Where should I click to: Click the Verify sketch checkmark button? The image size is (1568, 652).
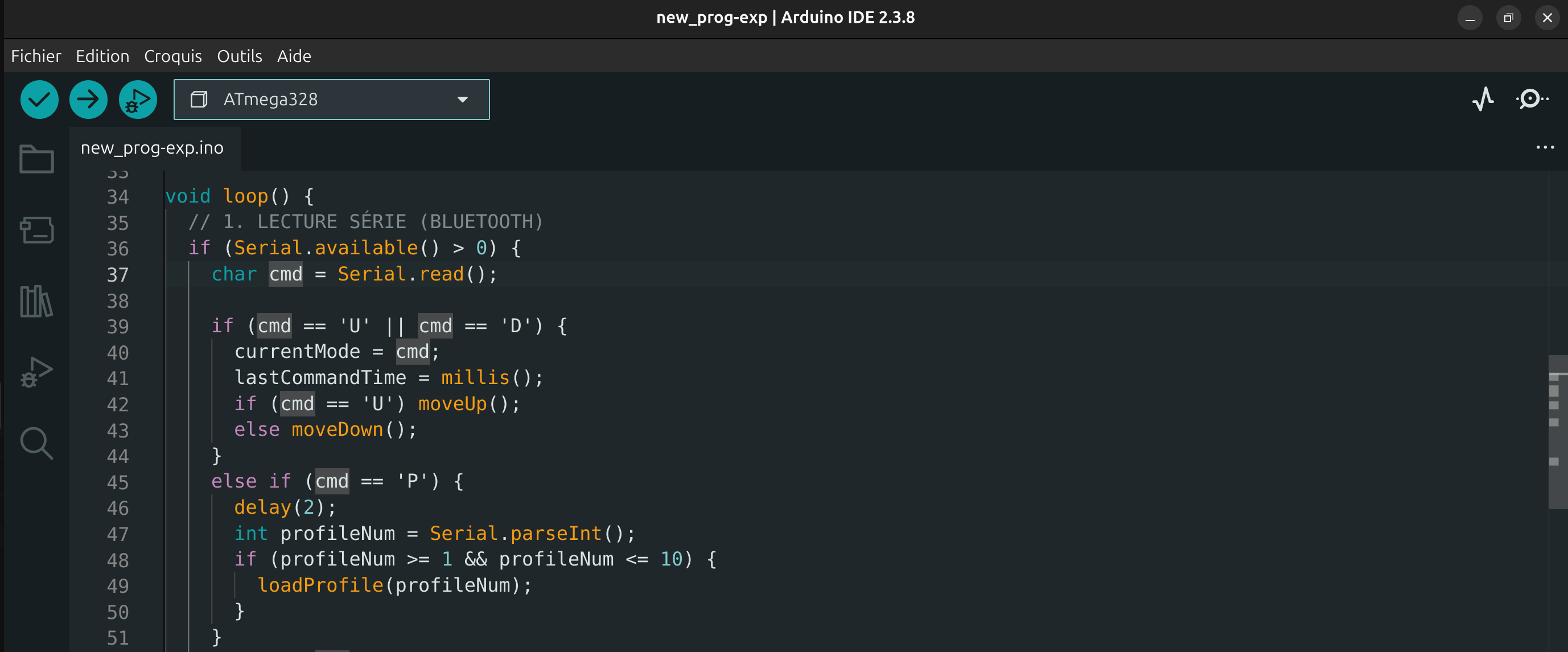[x=39, y=99]
